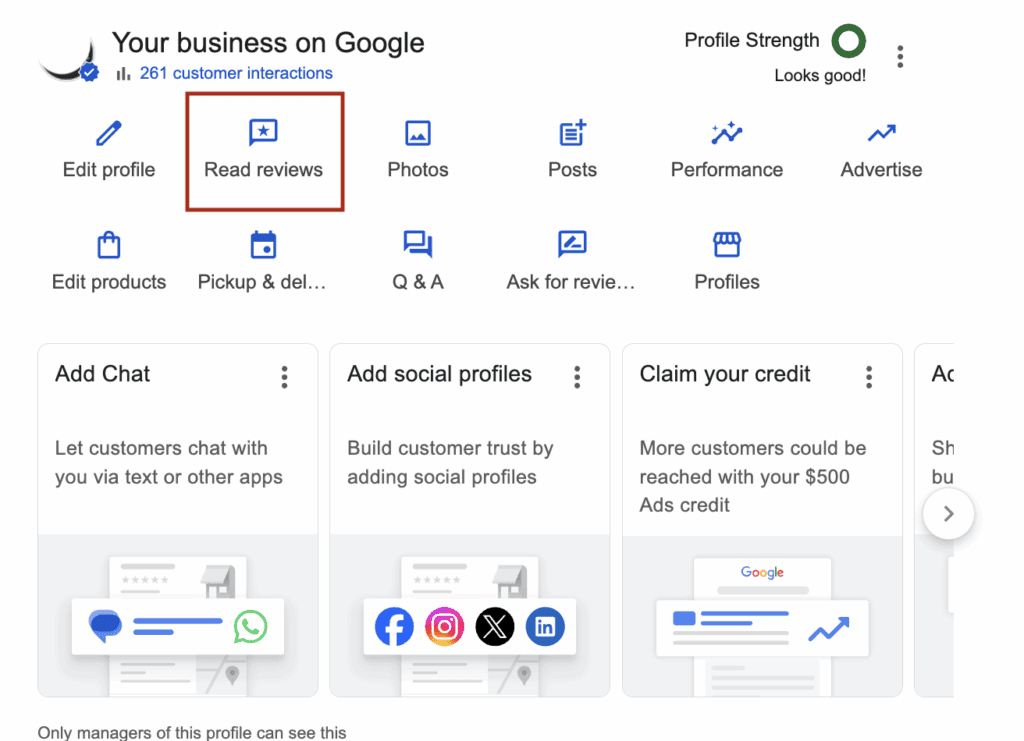Select the Edit profile pencil icon
This screenshot has width=1024, height=741.
pyautogui.click(x=108, y=131)
